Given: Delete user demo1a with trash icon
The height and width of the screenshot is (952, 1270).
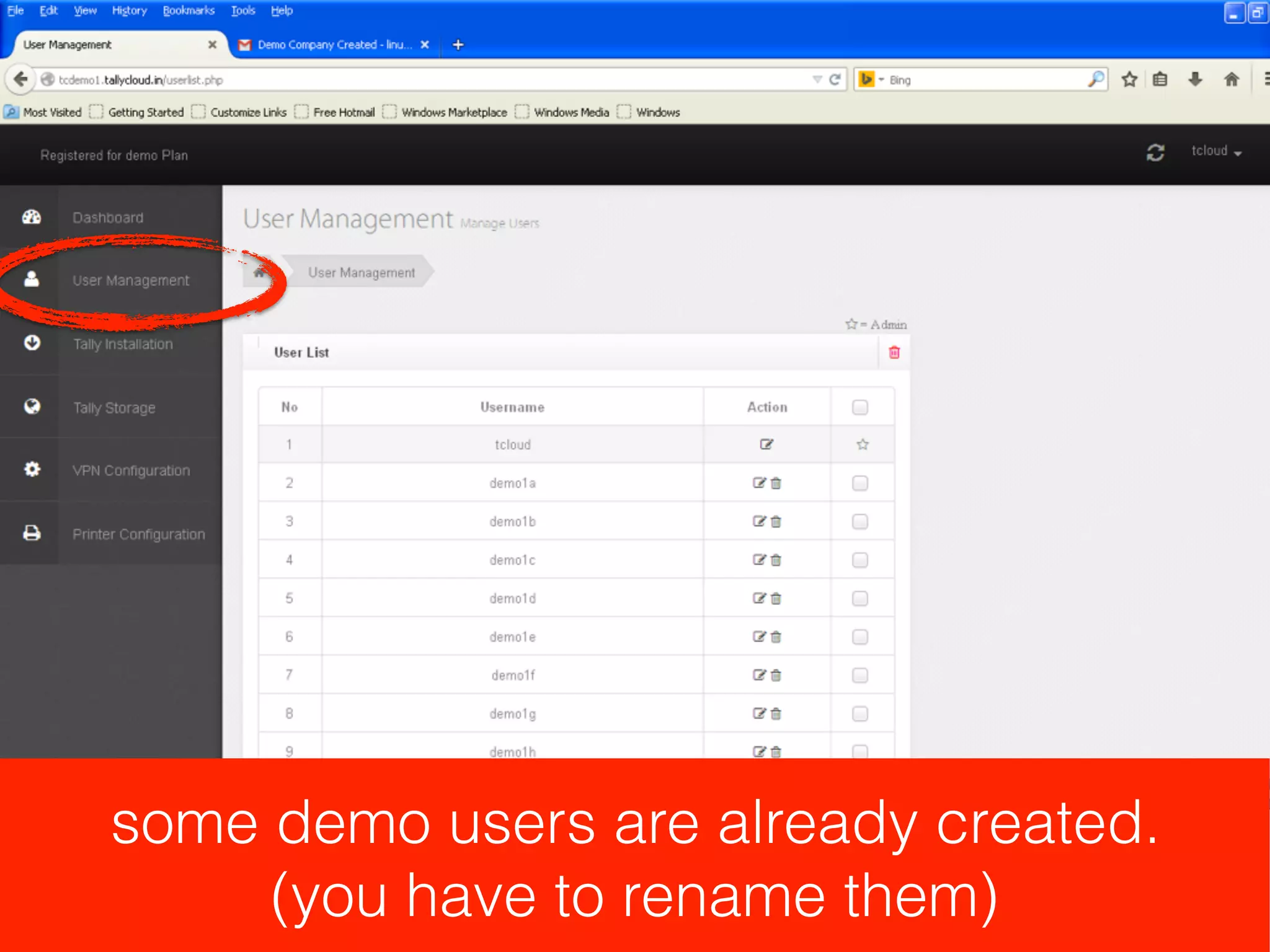Looking at the screenshot, I should click(776, 483).
